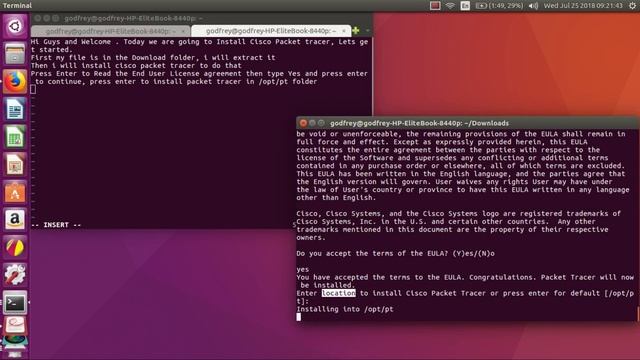Open the tab list dropdown arrow

367,31
